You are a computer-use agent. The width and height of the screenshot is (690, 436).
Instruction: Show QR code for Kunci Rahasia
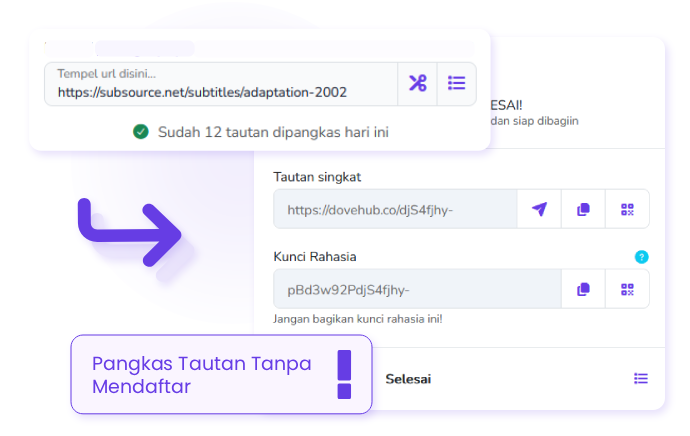[627, 289]
